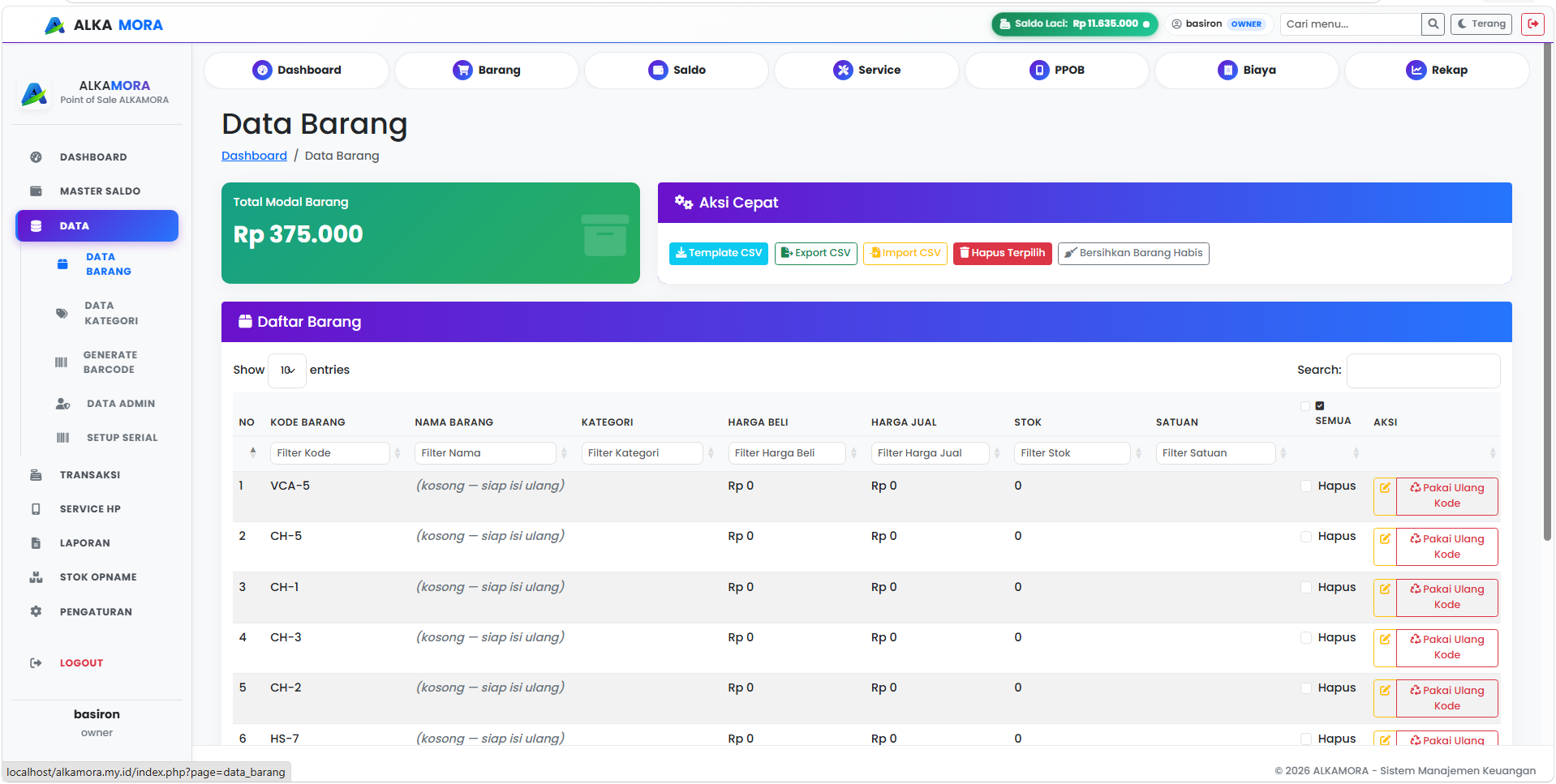Sort by Stok column arrows
The width and height of the screenshot is (1556, 784).
(1138, 453)
